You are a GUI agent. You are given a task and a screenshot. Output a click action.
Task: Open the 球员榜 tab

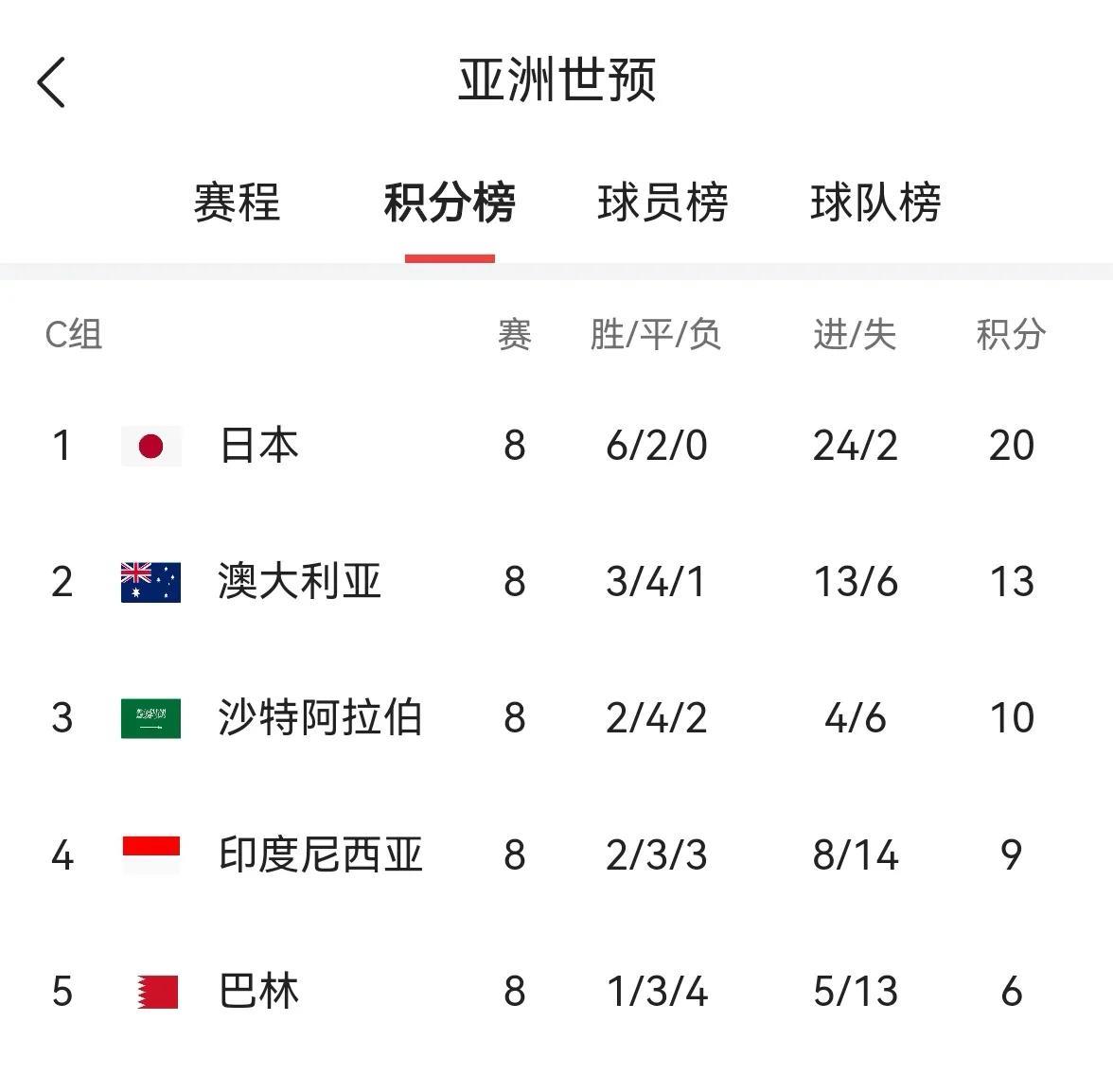pyautogui.click(x=662, y=203)
